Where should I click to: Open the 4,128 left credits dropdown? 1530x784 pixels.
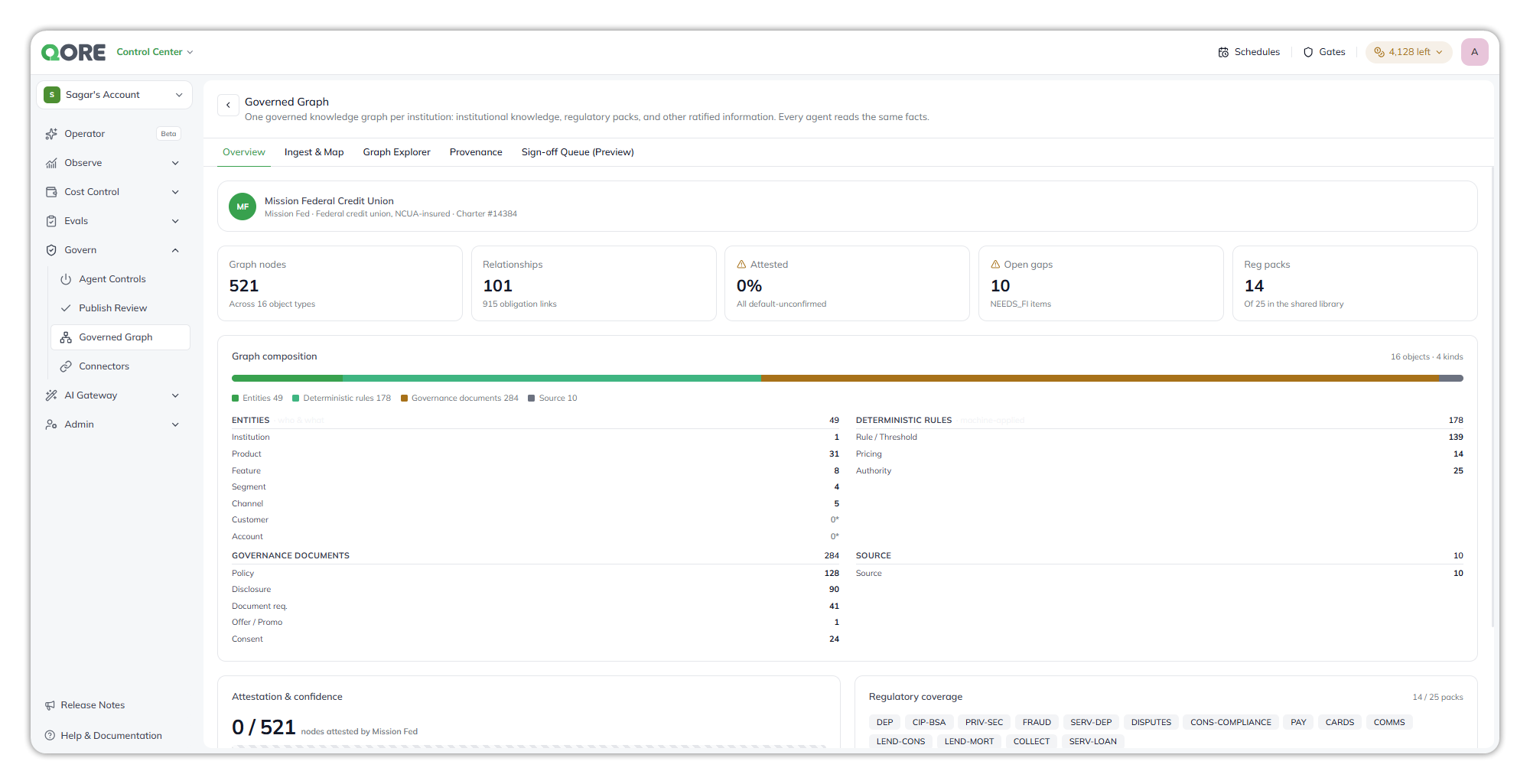click(x=1408, y=52)
